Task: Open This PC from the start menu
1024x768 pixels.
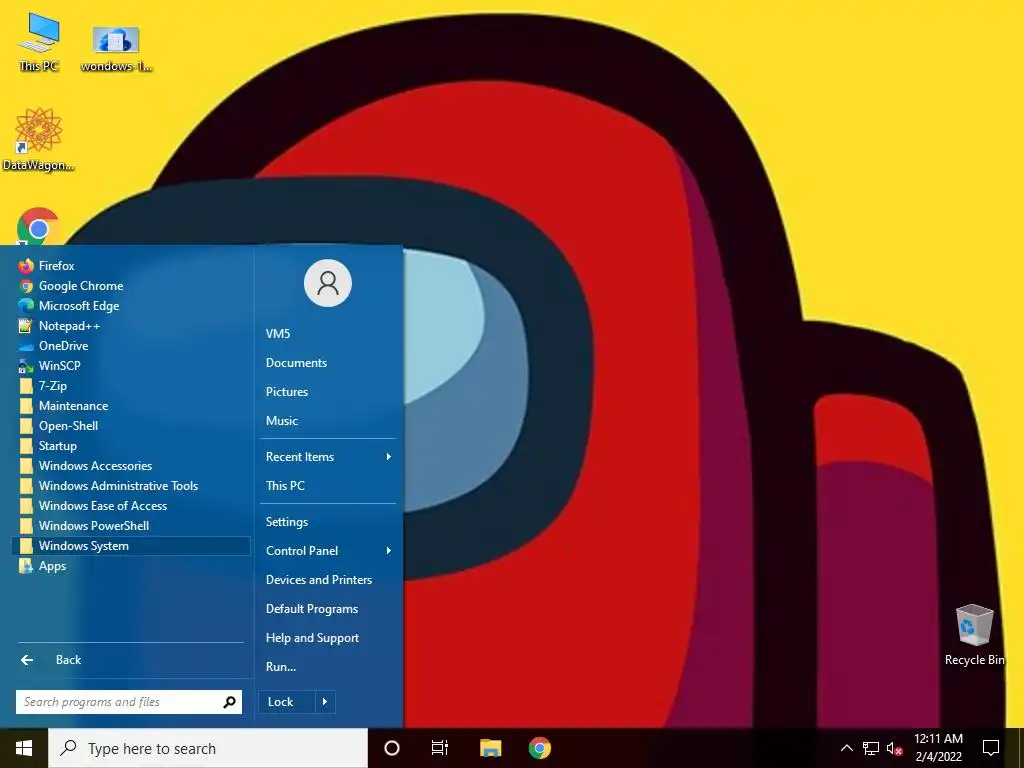Action: pos(328,486)
